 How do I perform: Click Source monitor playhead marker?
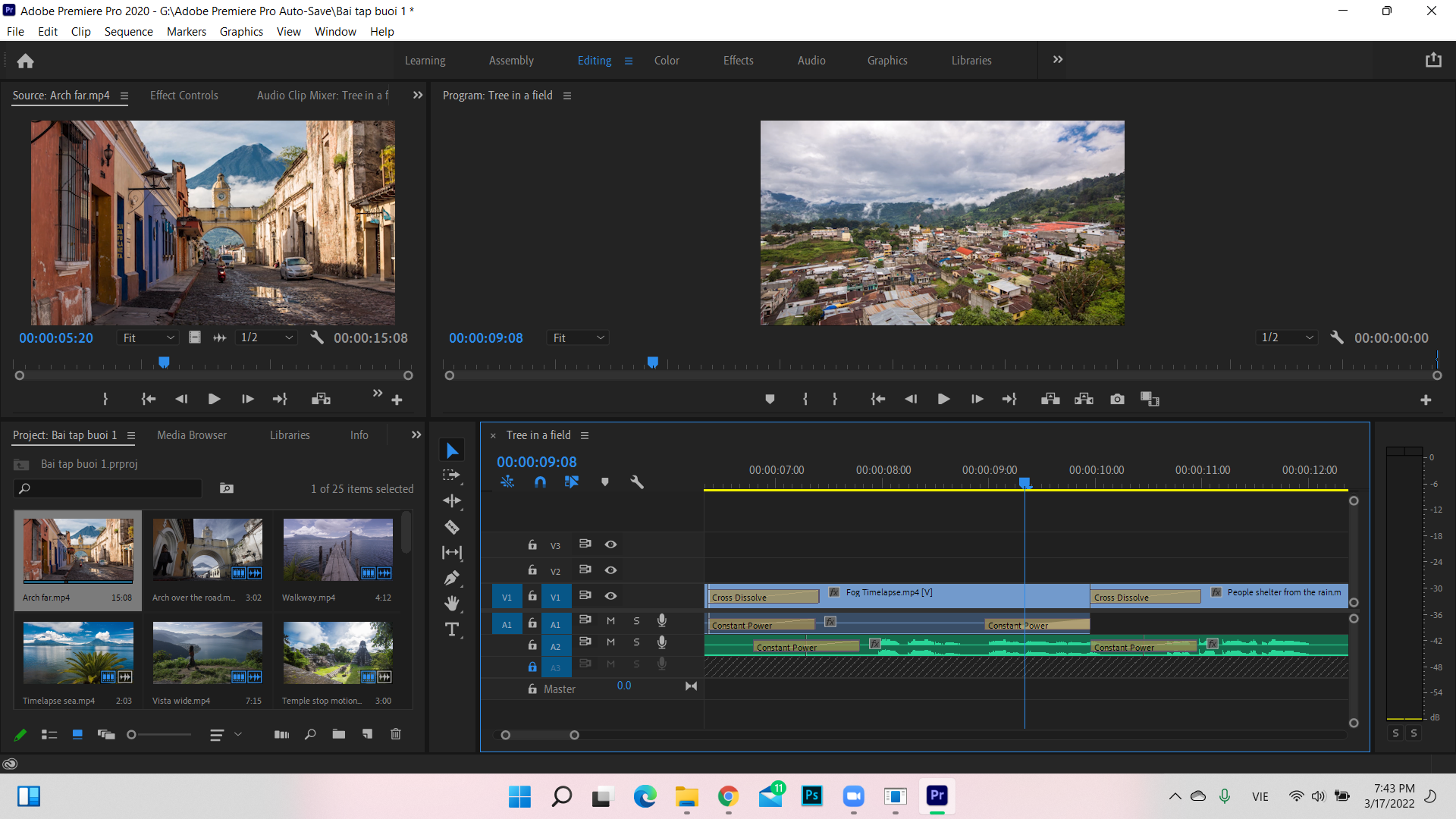[164, 362]
